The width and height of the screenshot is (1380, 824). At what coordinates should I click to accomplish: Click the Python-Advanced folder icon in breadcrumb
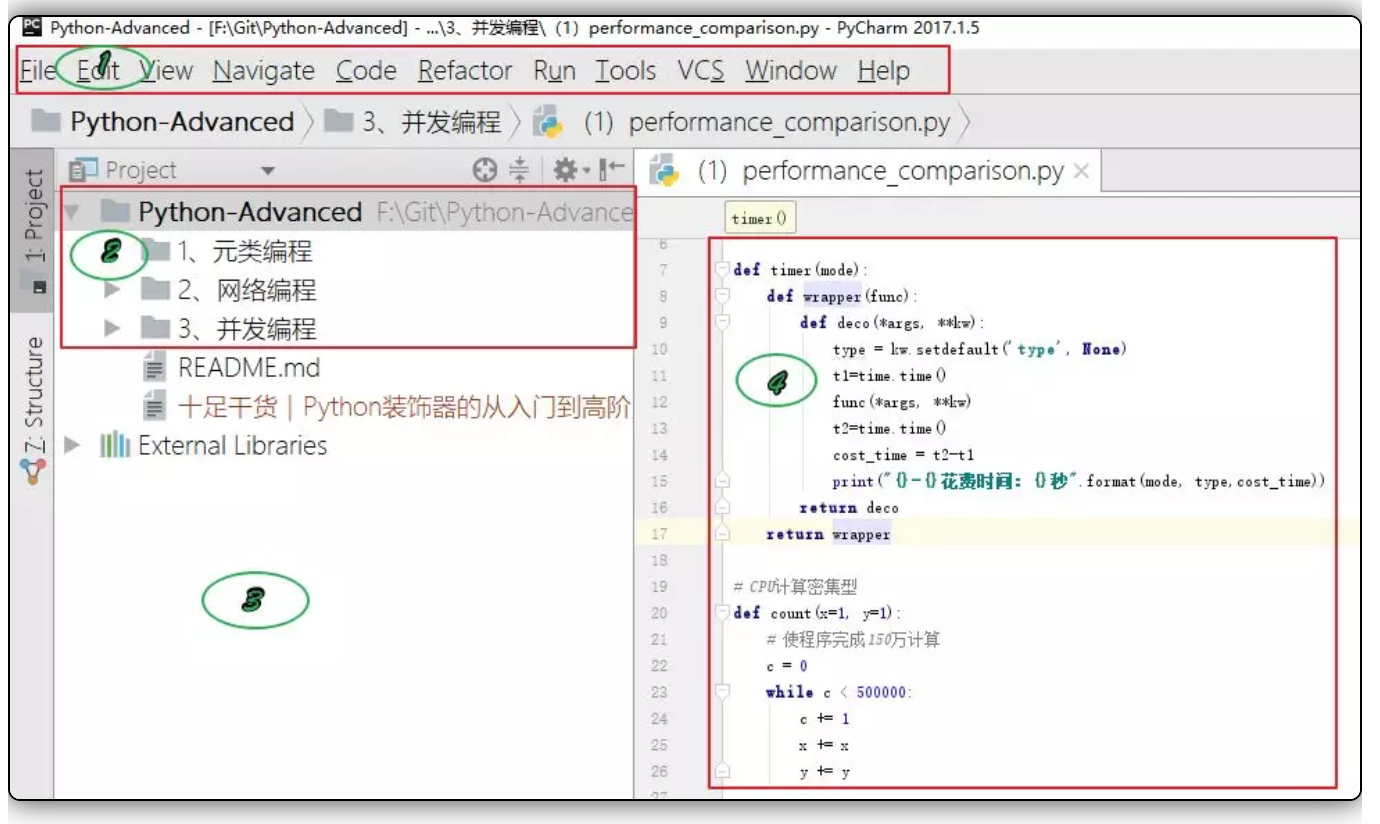pyautogui.click(x=46, y=122)
